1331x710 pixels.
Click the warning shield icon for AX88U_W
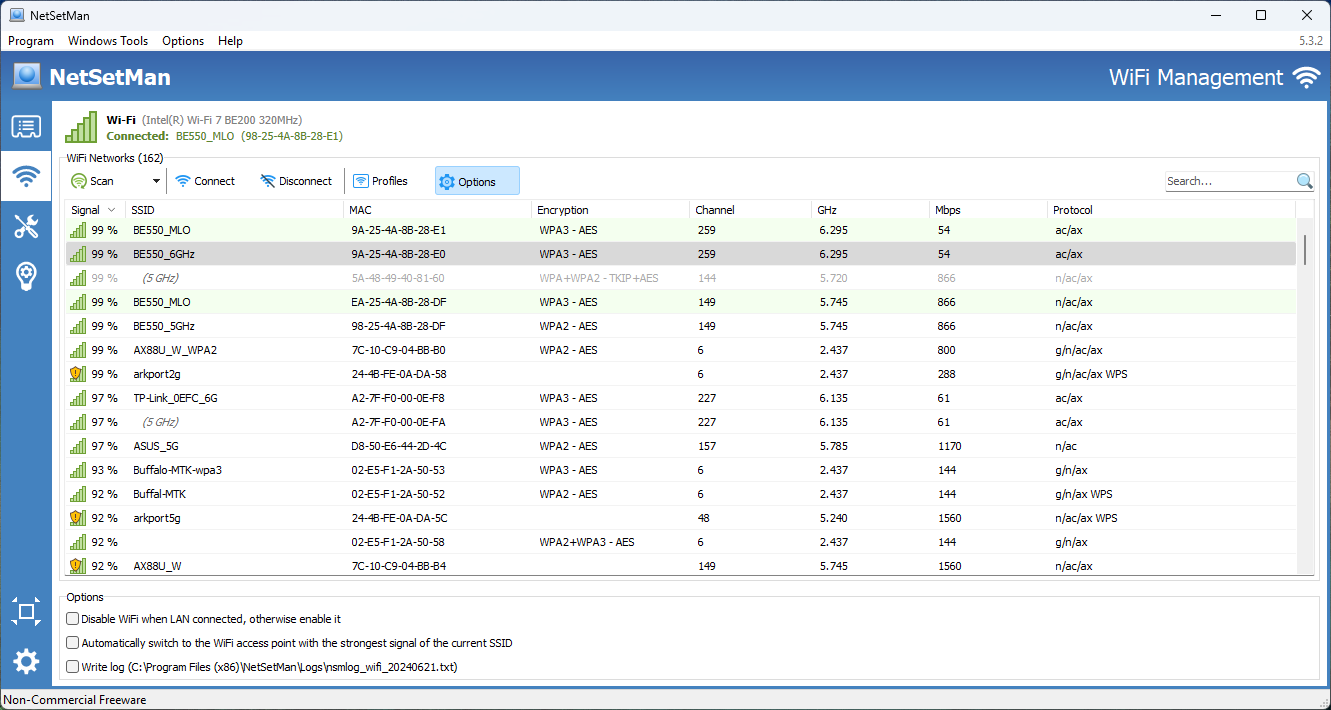pyautogui.click(x=76, y=566)
